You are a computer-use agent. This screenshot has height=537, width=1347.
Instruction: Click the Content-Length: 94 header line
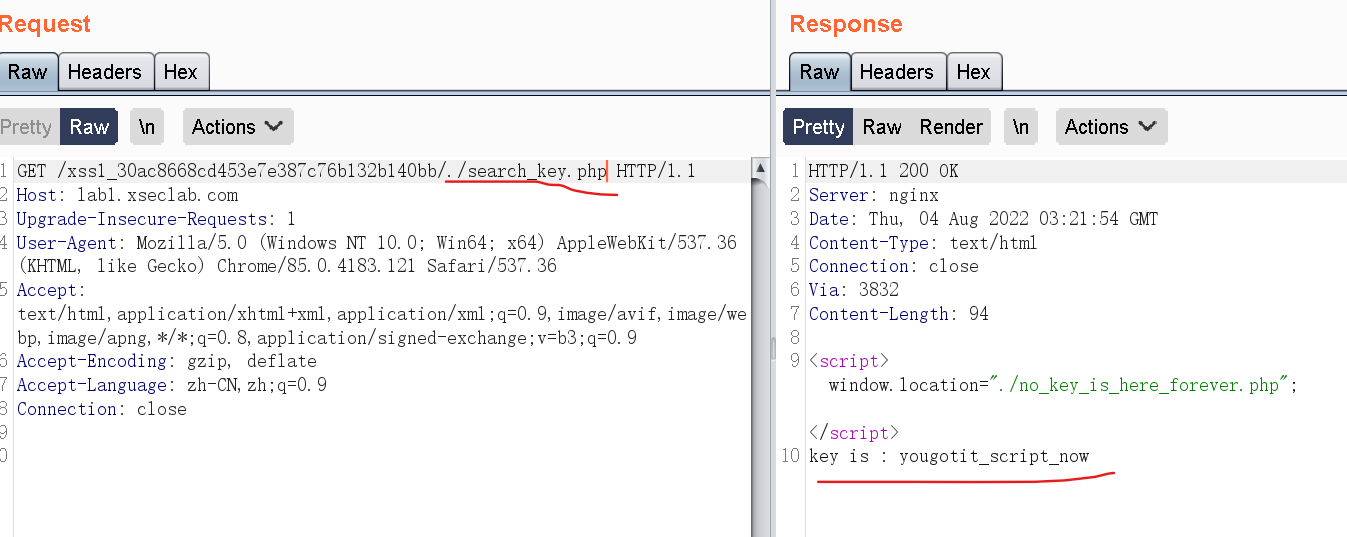point(899,314)
